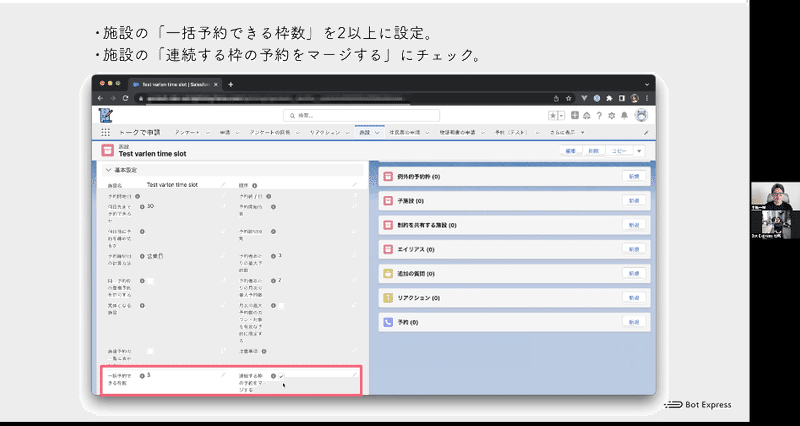Open the setup gear menu
Image resolution: width=800 pixels, height=426 pixels.
(x=612, y=116)
